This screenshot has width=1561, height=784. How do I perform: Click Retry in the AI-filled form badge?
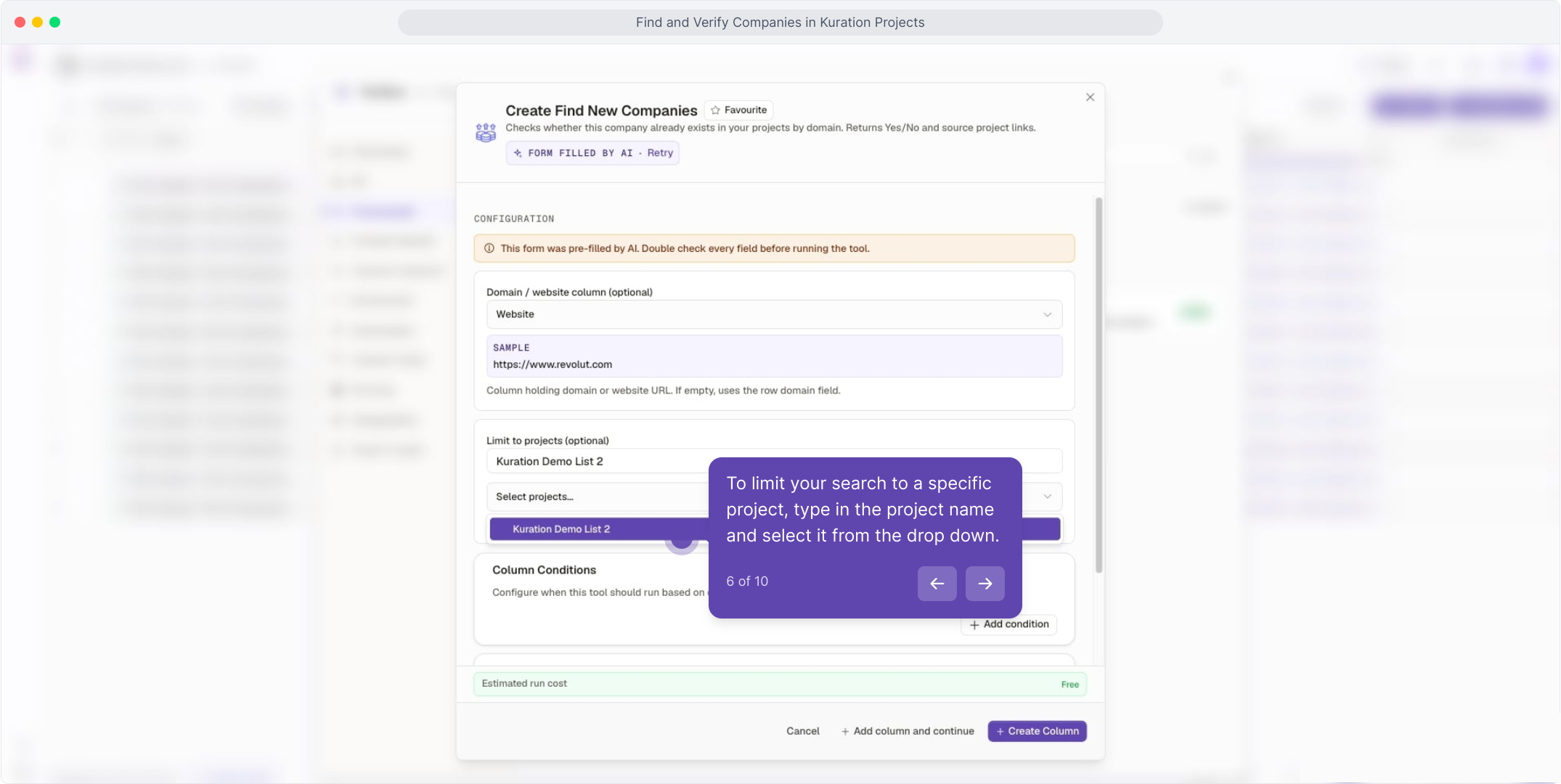(x=660, y=153)
